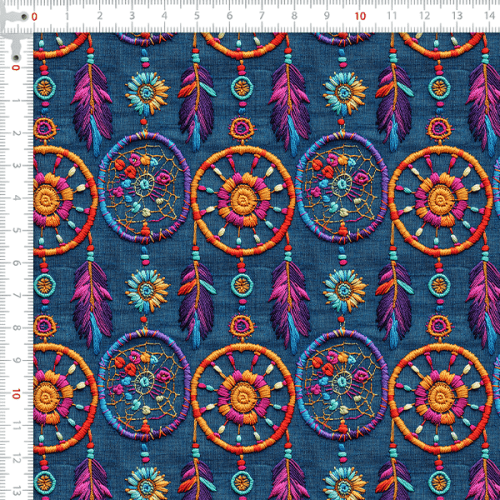
Task: Click the red 10 on the top ruler
Action: (360, 16)
